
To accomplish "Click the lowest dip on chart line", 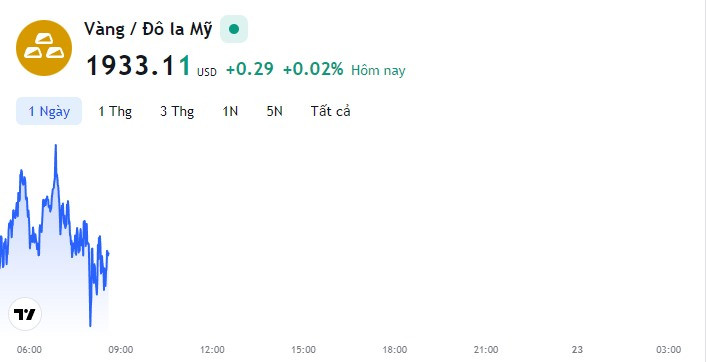I will (x=90, y=325).
